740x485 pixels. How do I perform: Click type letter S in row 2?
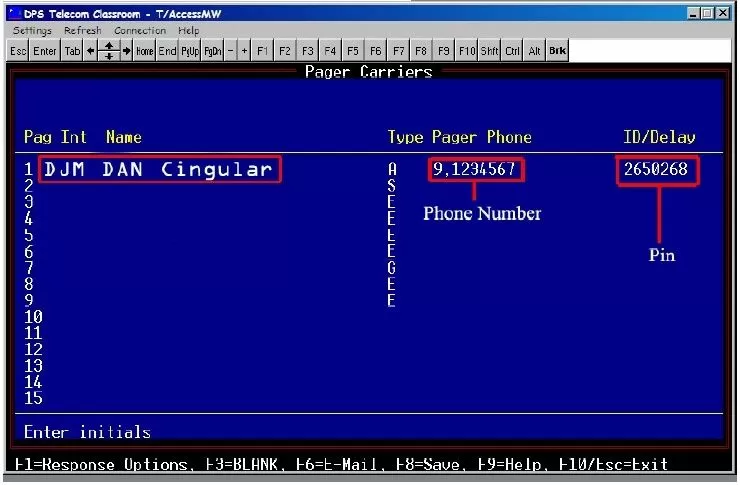pos(392,185)
